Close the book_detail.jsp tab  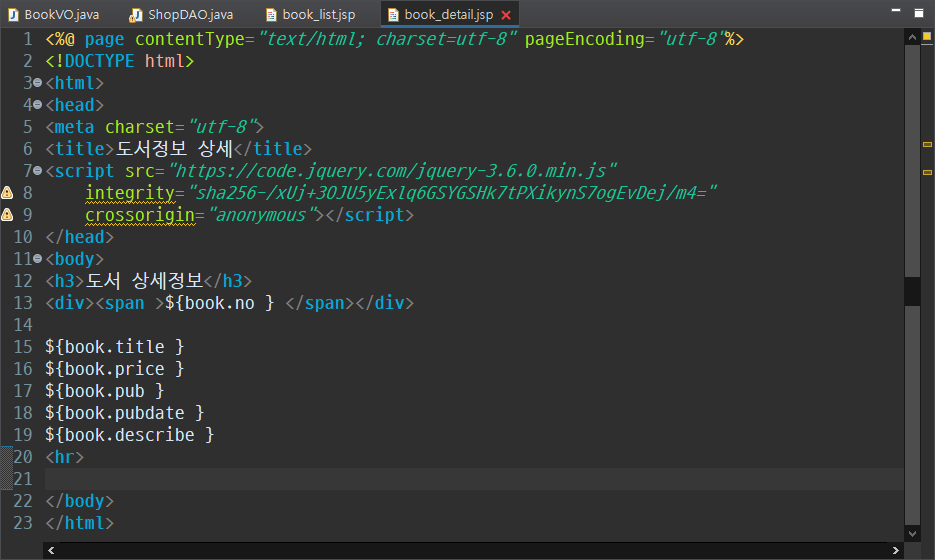[506, 15]
